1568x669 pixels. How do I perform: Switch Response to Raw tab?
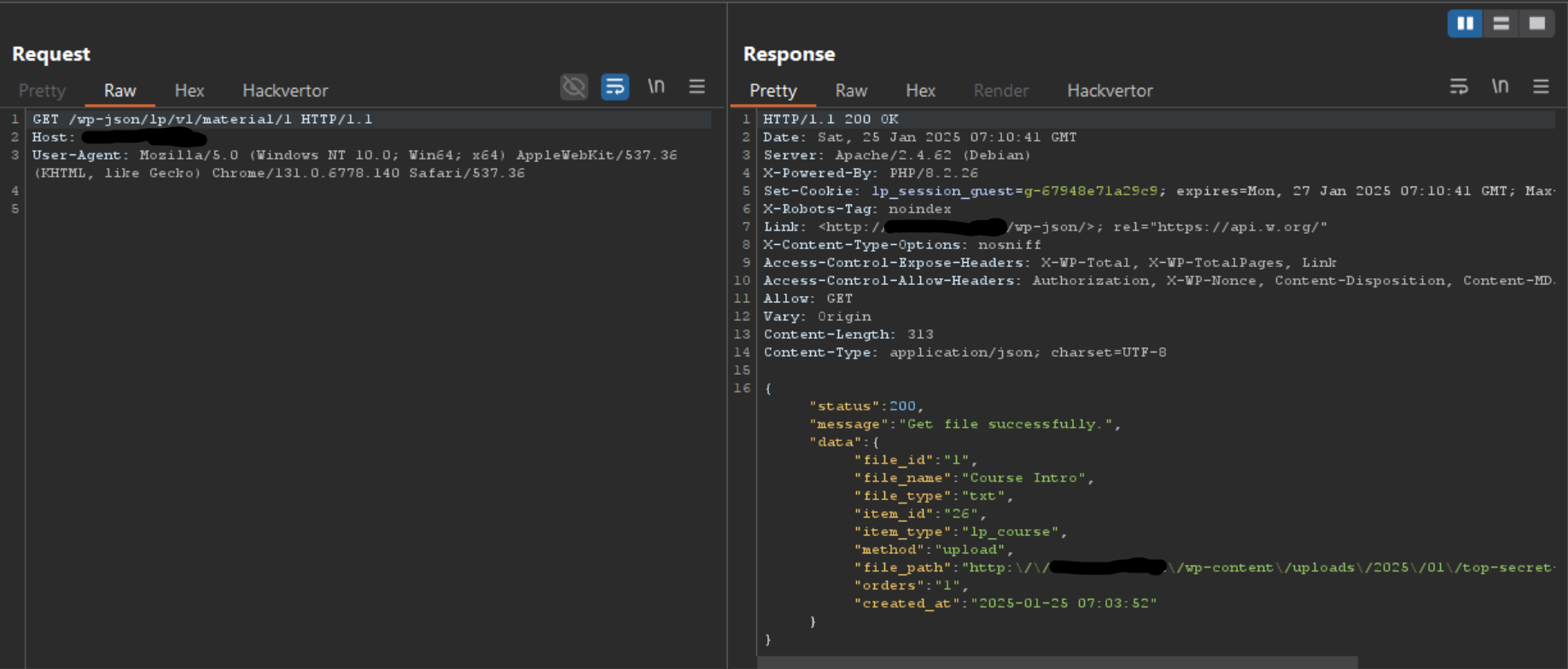[x=851, y=90]
